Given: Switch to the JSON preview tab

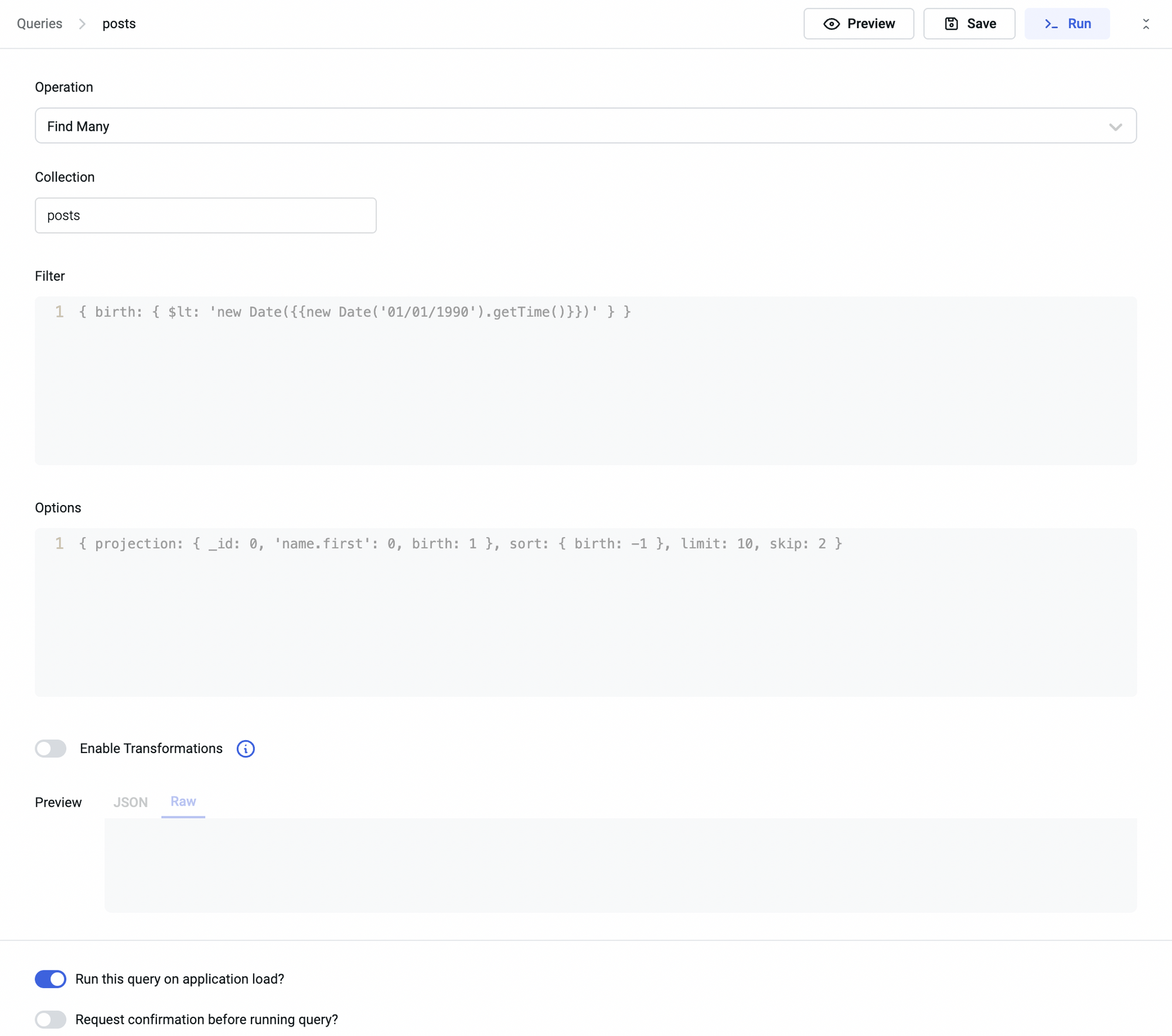Looking at the screenshot, I should point(130,802).
